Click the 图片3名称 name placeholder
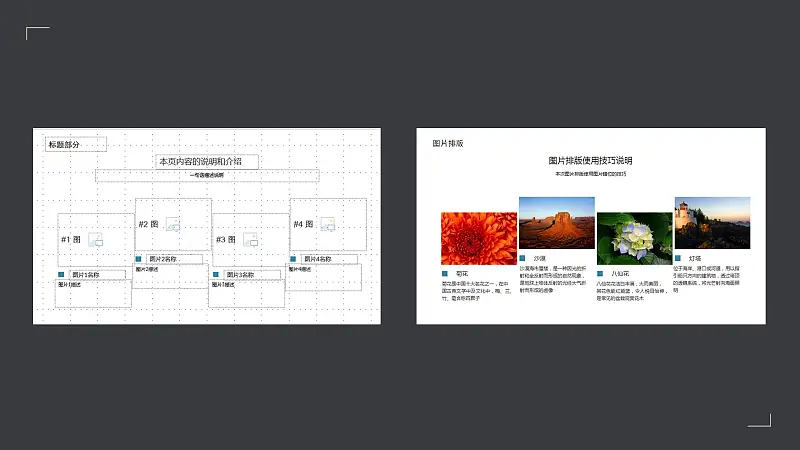Viewport: 800px width, 450px height. (252, 275)
